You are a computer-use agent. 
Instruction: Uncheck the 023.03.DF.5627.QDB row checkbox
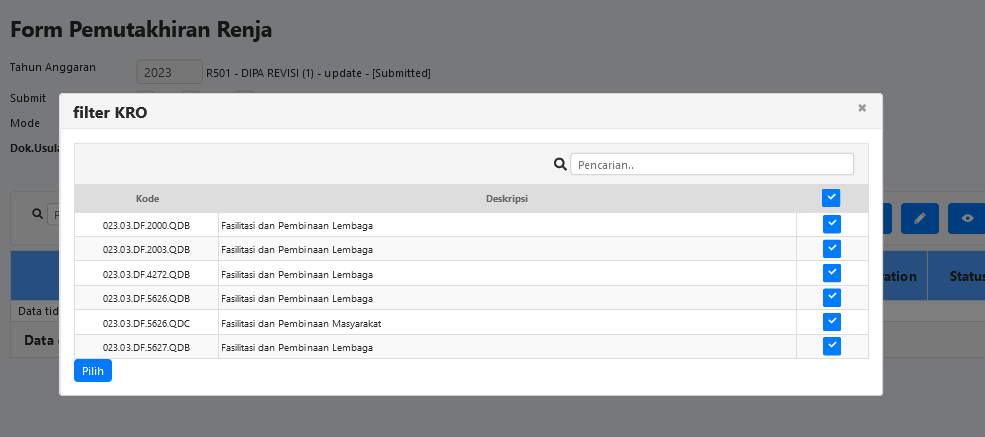click(x=831, y=346)
